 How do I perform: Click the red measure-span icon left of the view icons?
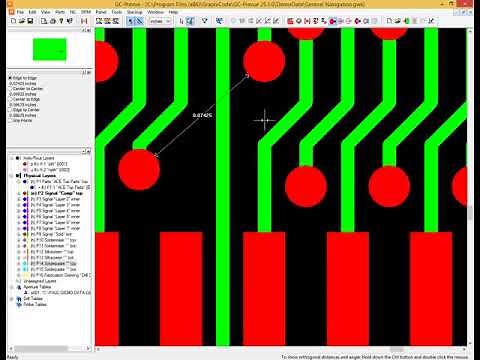[x=84, y=21]
